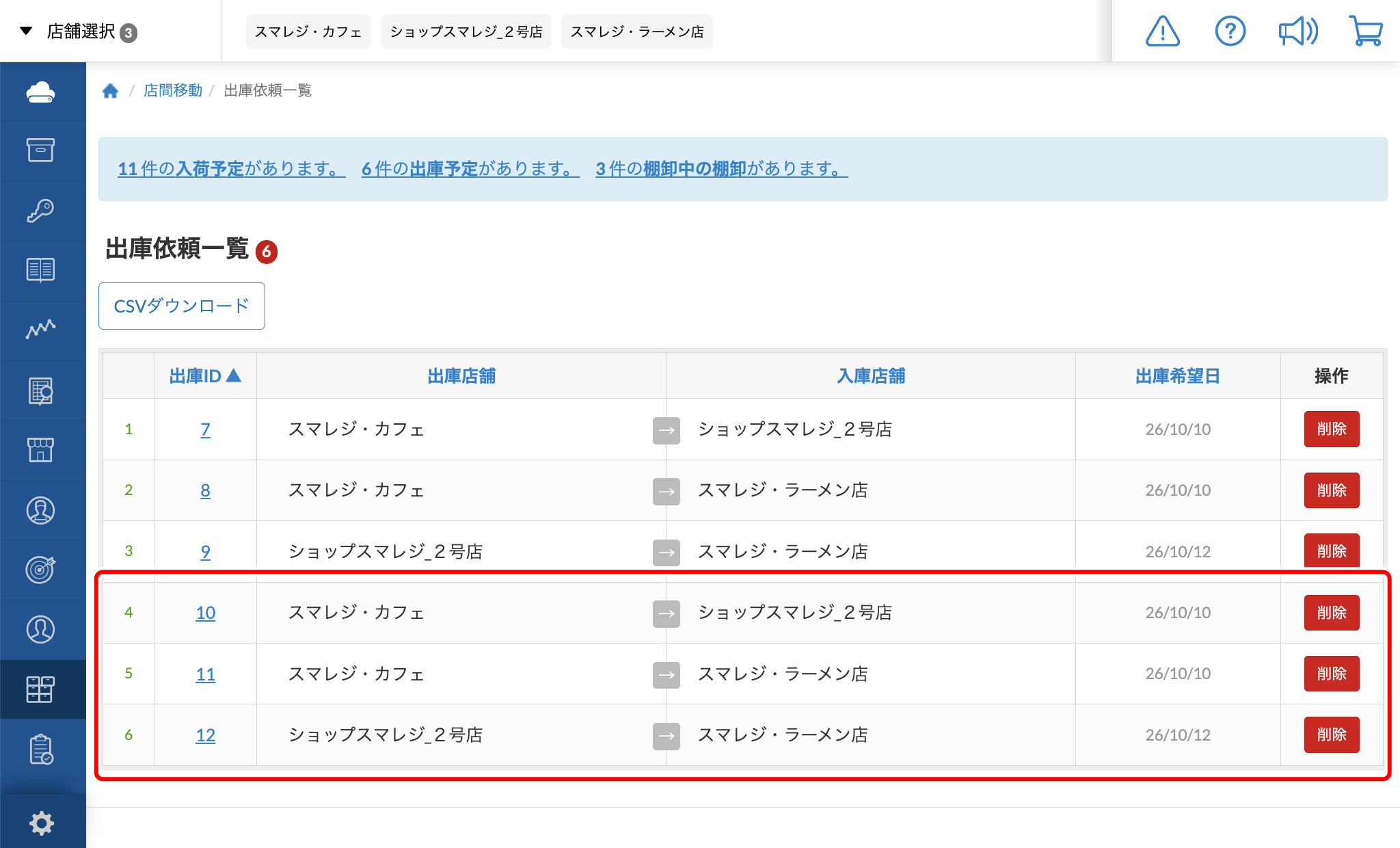The image size is (1400, 848).
Task: Click the cloud icon in the sidebar
Action: point(41,92)
